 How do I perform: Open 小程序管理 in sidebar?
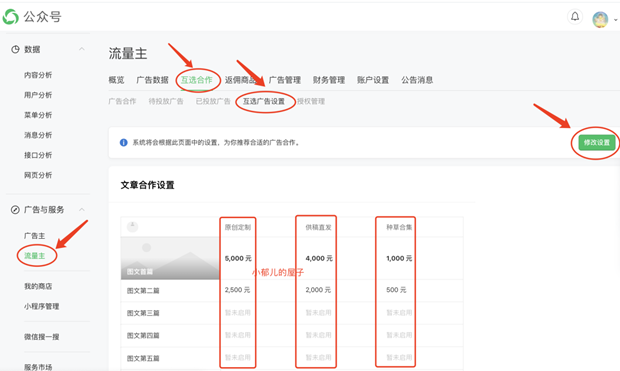[x=42, y=306]
